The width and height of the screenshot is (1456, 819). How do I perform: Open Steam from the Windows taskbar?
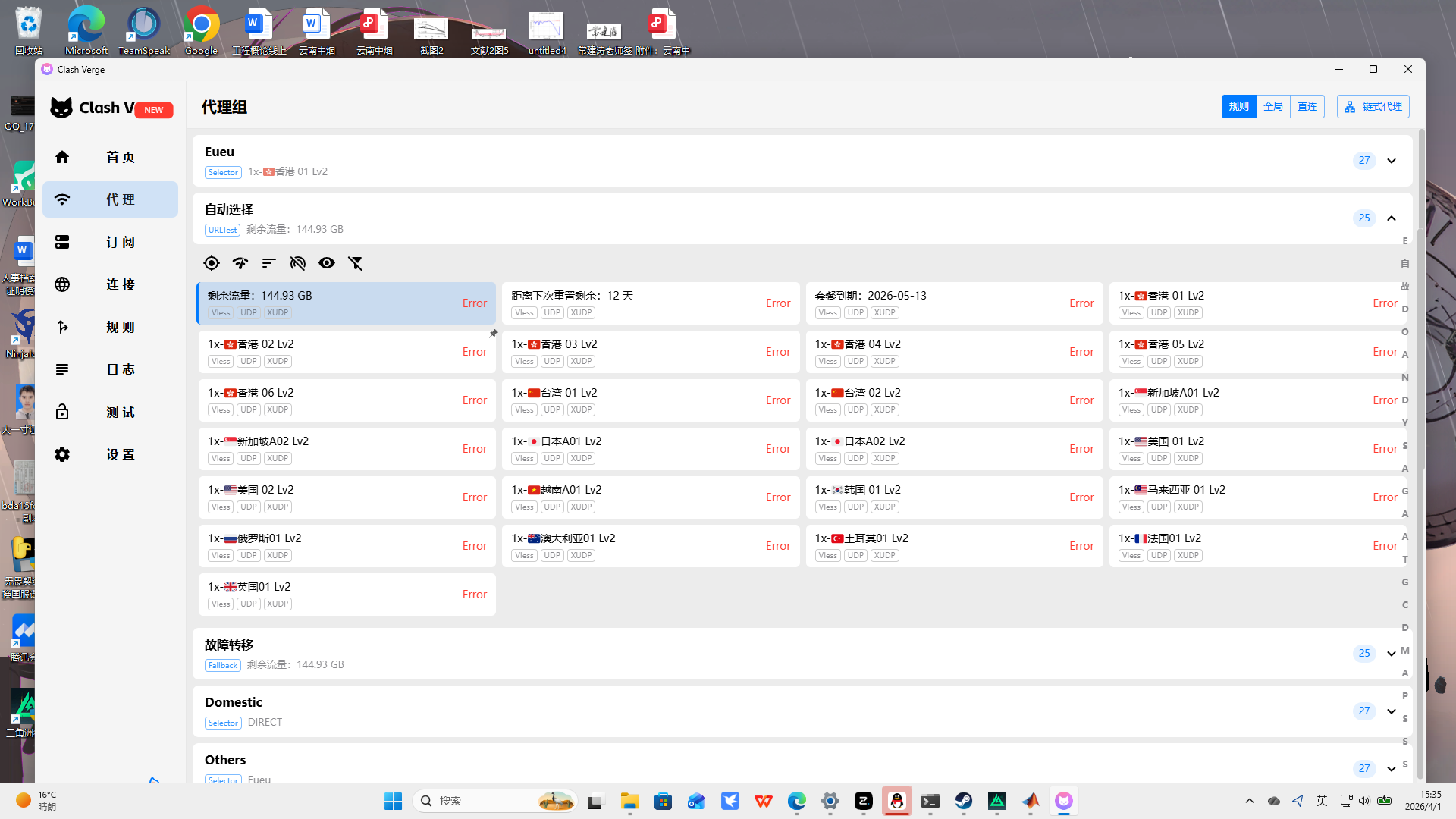tap(964, 801)
